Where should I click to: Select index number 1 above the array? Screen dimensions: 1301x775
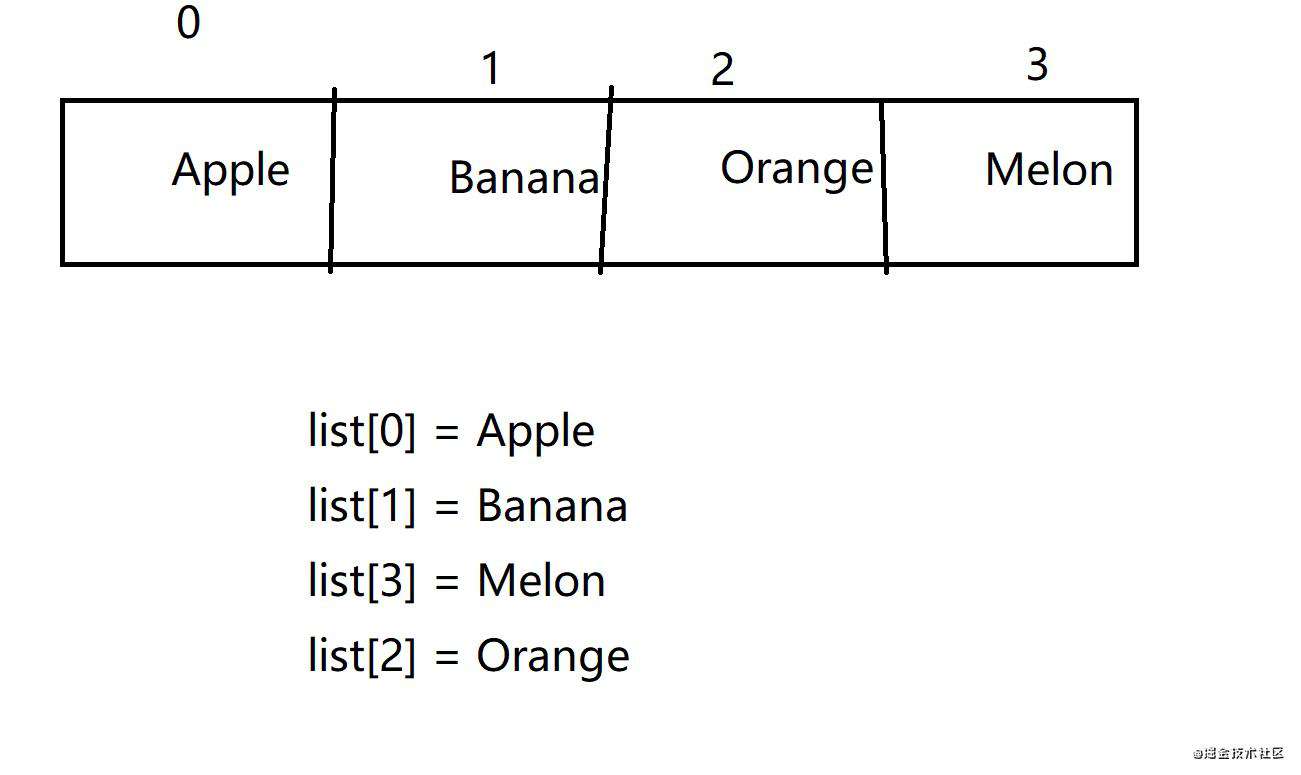[490, 68]
